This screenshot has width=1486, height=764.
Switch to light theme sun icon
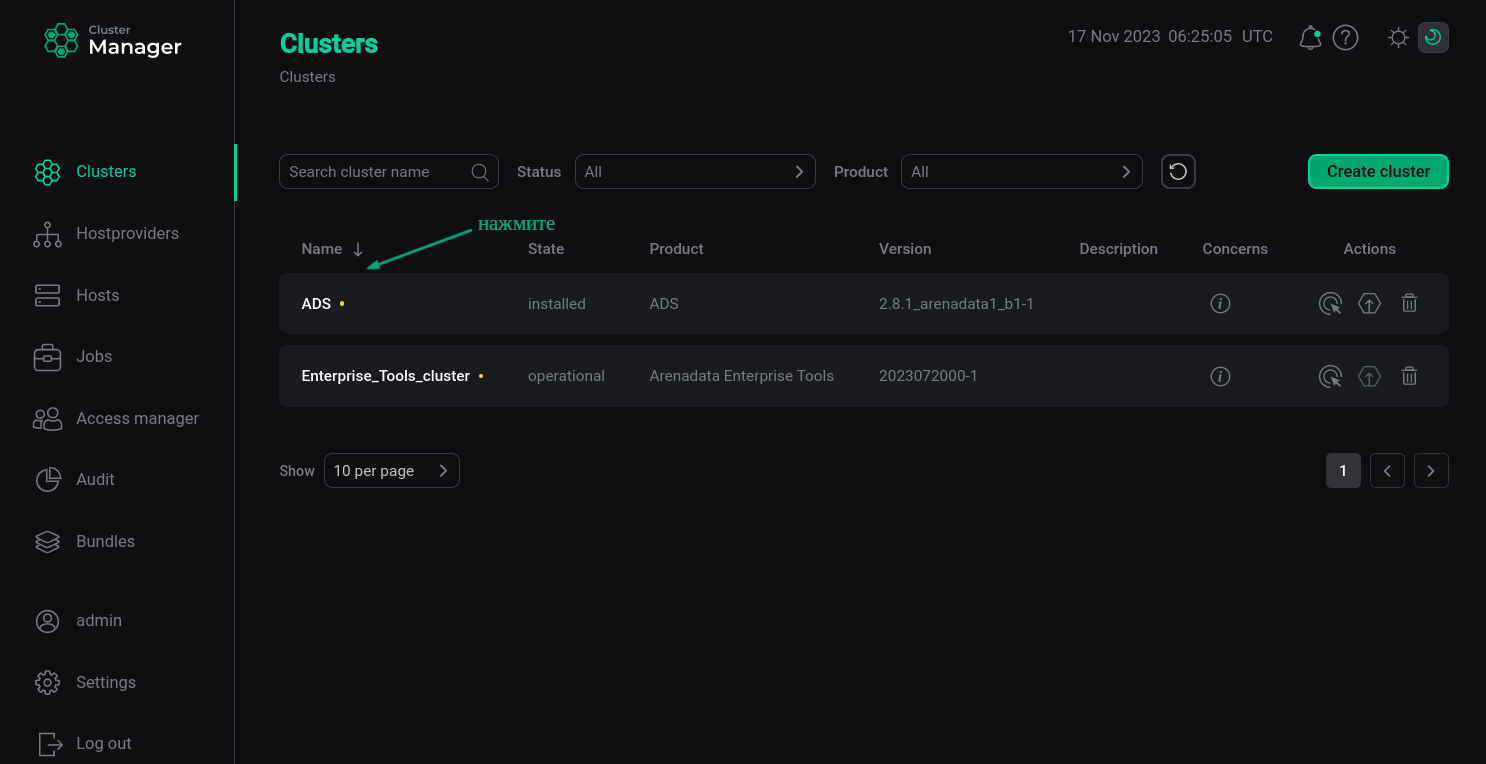(x=1398, y=38)
